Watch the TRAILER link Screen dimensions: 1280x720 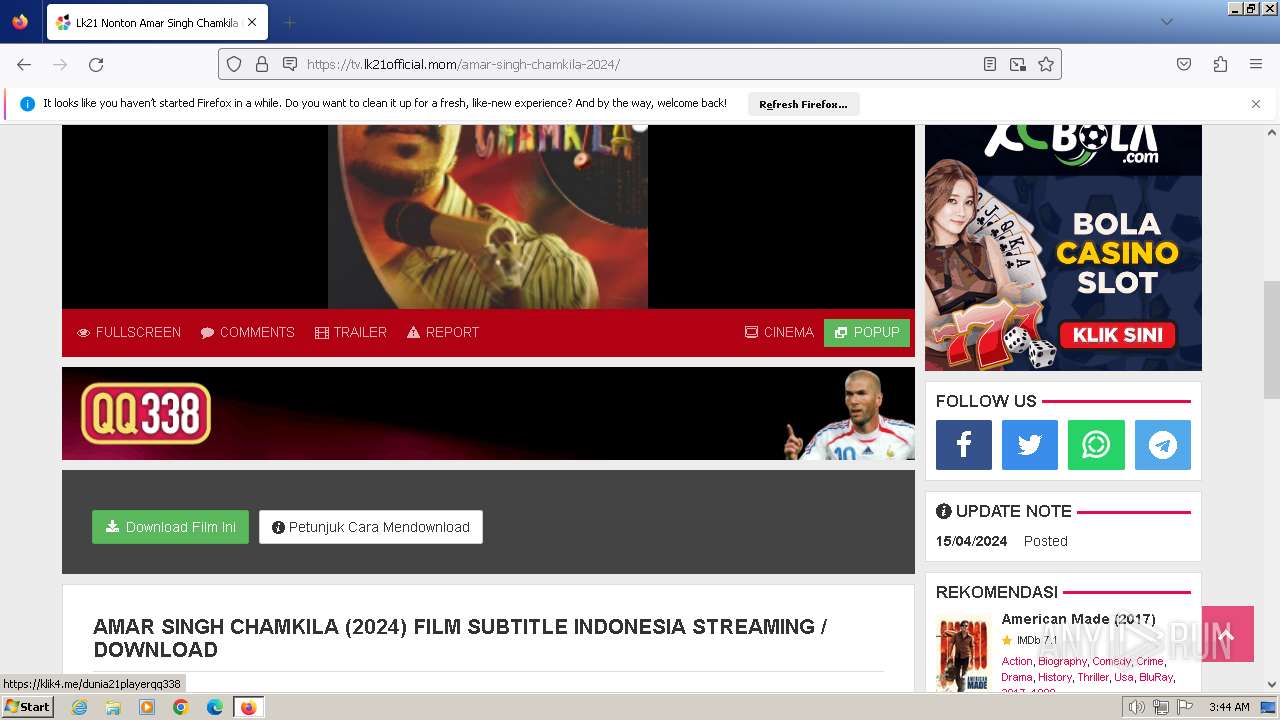click(351, 332)
